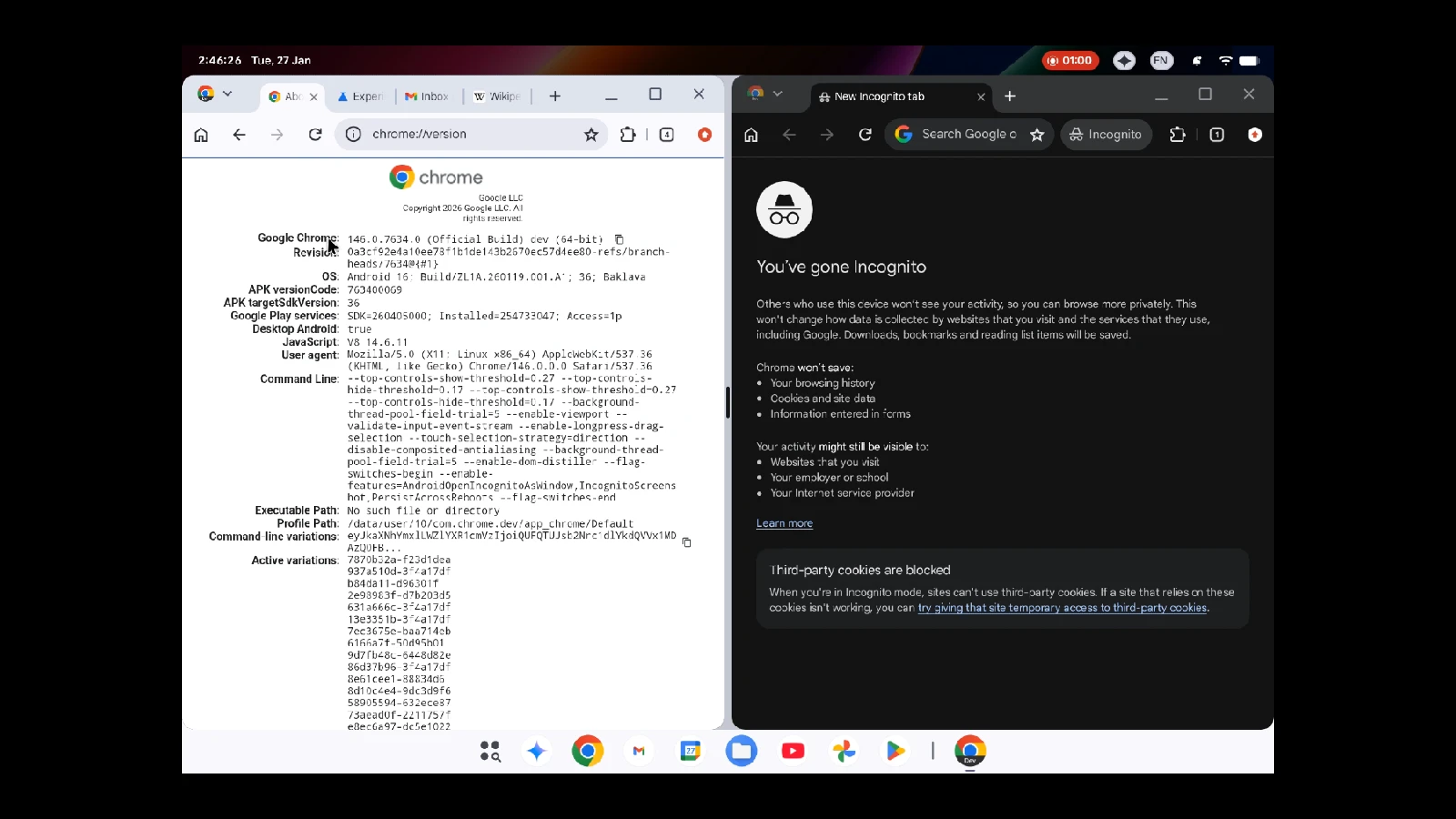Image resolution: width=1456 pixels, height=819 pixels.
Task: Switch to the Inbox Gmail tab
Action: point(427,96)
